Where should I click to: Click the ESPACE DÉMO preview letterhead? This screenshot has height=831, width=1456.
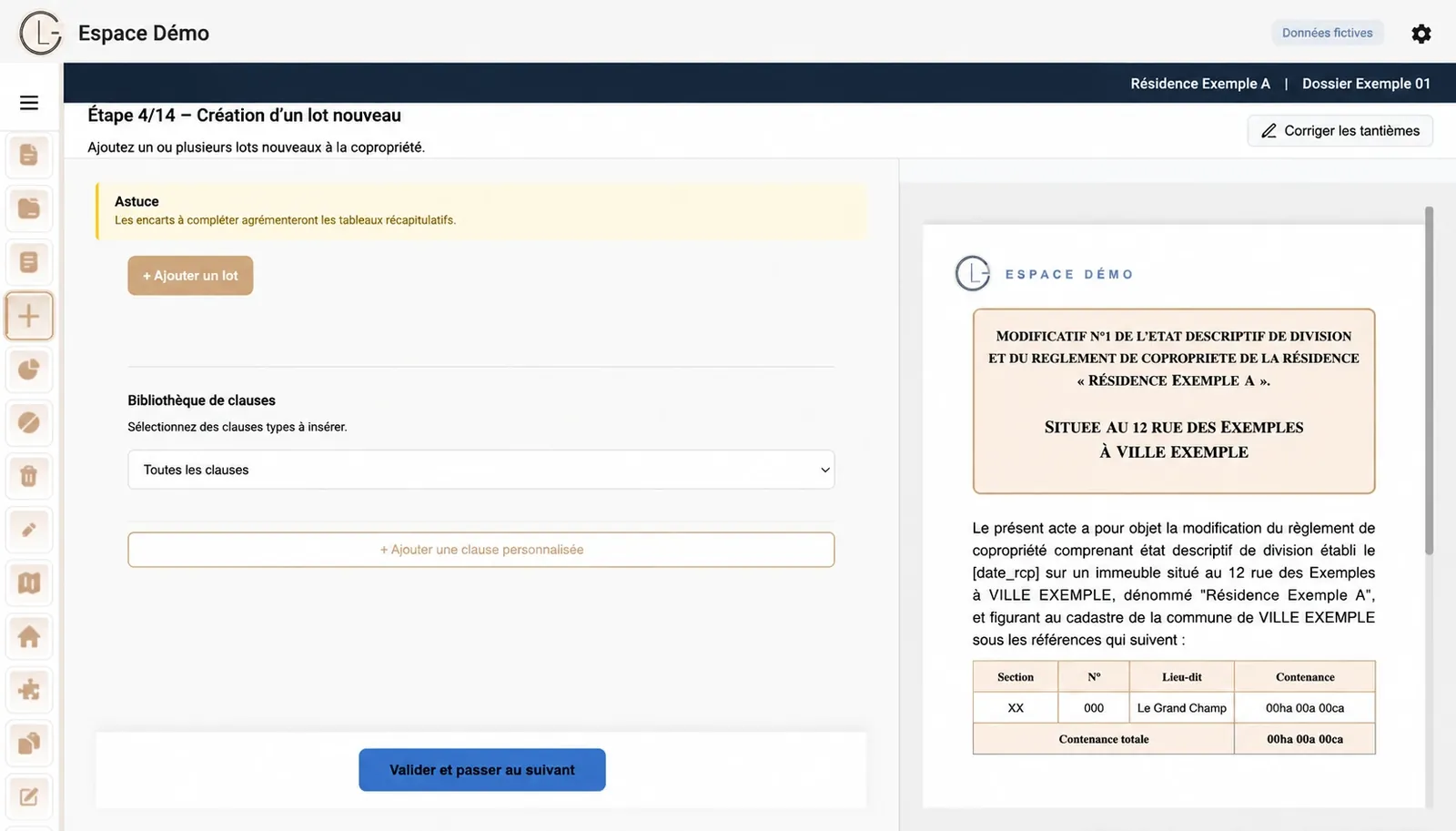[x=1069, y=274]
